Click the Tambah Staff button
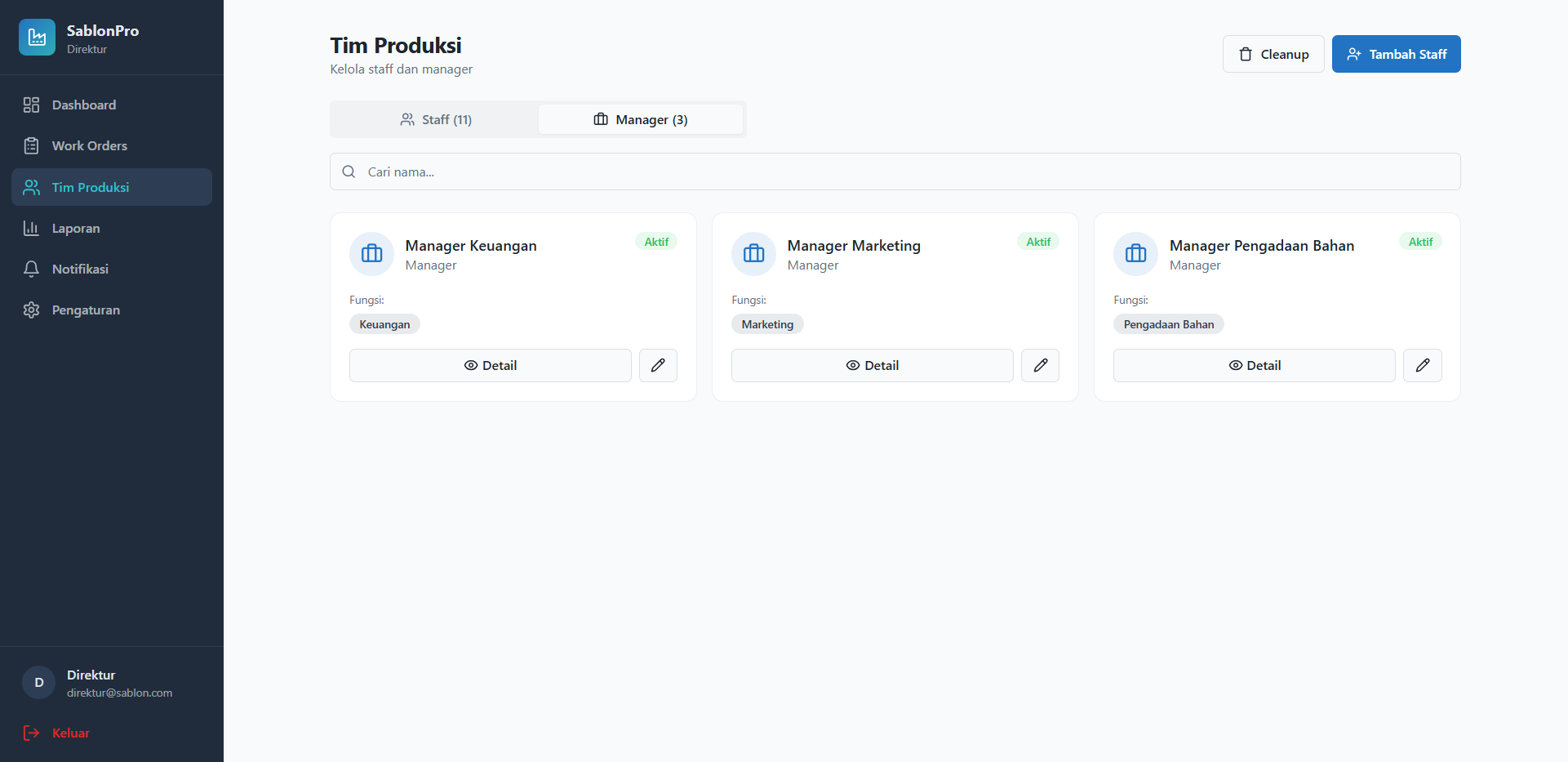Screen dimensions: 1568x762 (x=1396, y=54)
